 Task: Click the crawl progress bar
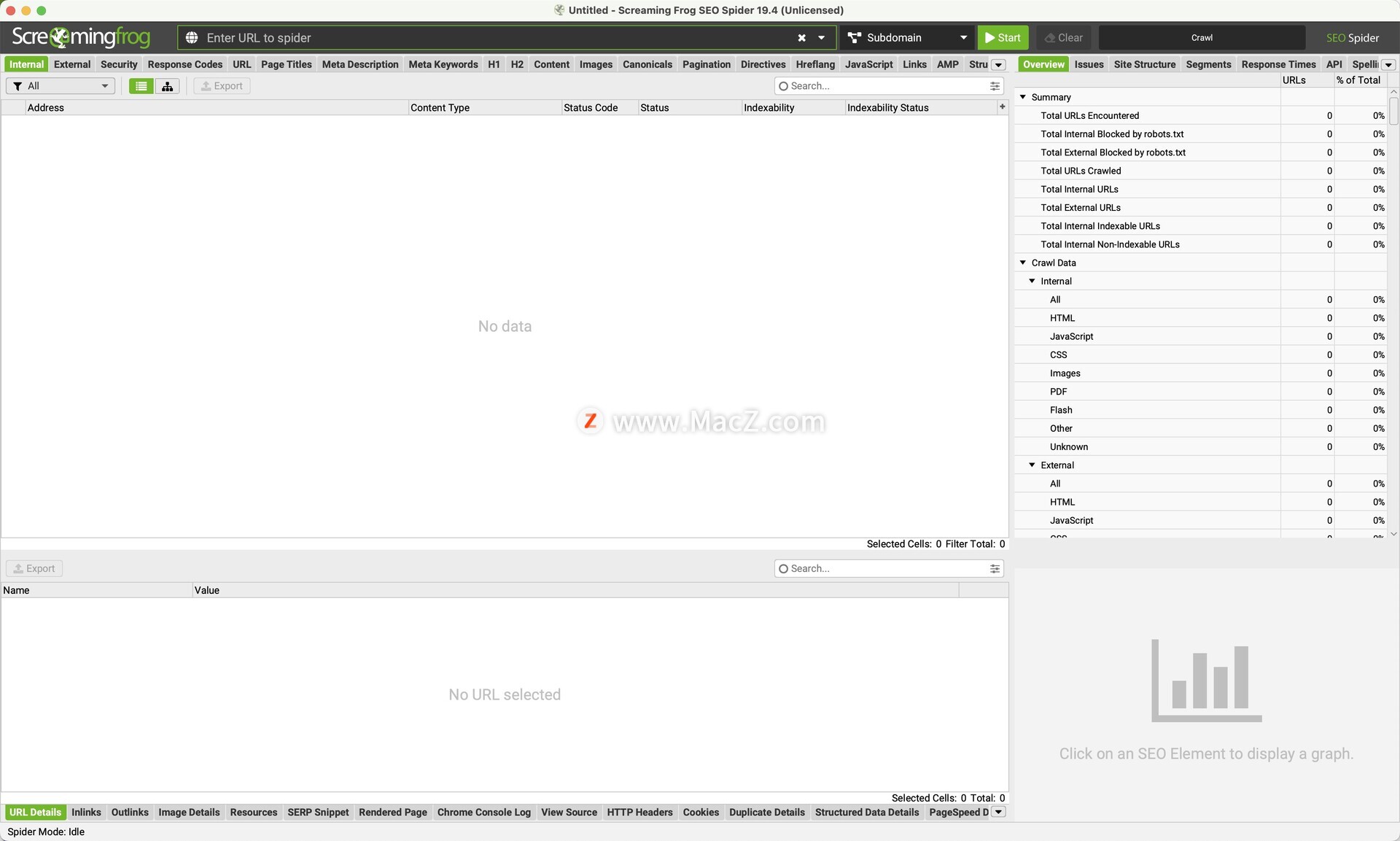[1202, 38]
